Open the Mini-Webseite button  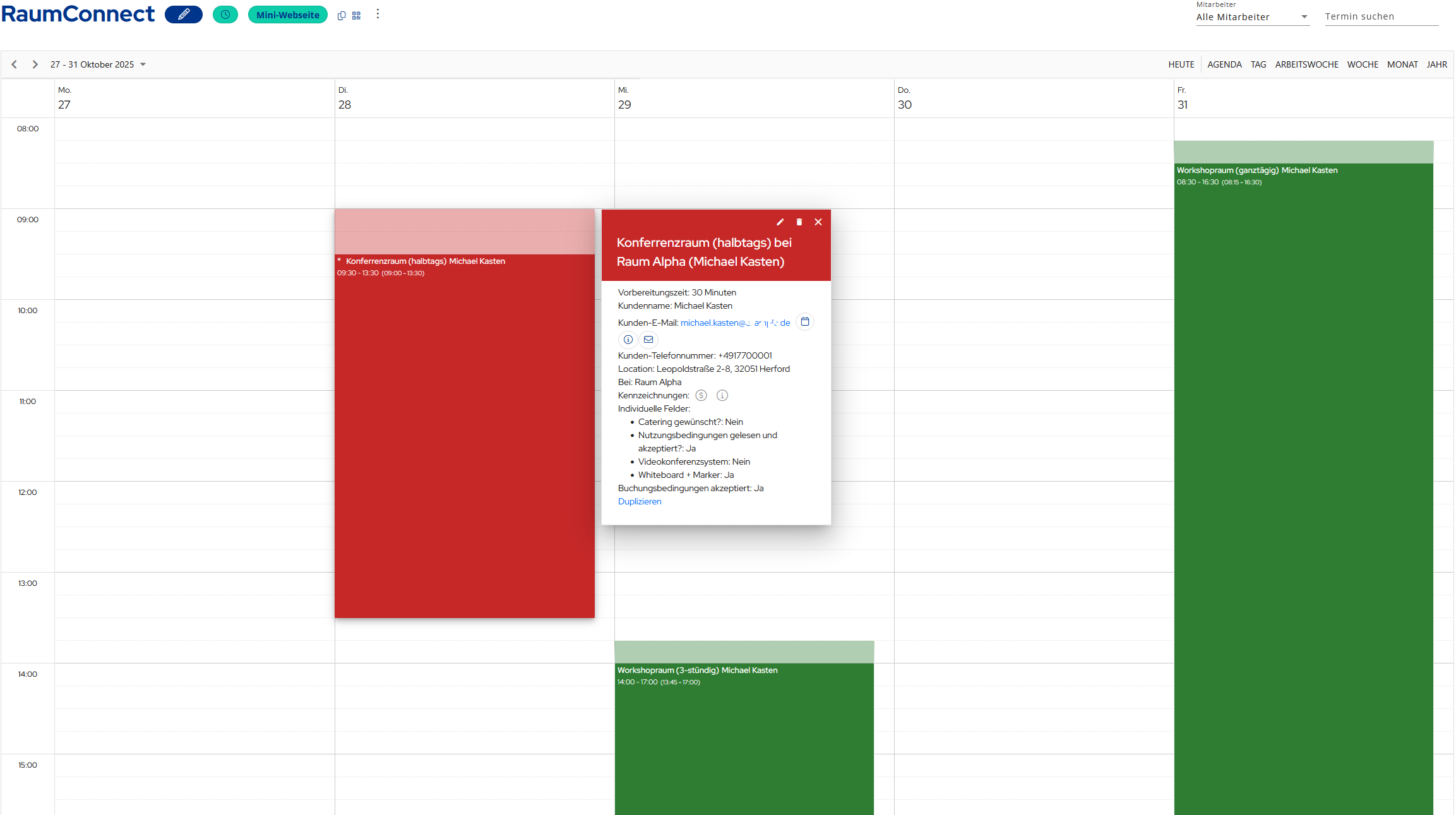click(x=288, y=15)
